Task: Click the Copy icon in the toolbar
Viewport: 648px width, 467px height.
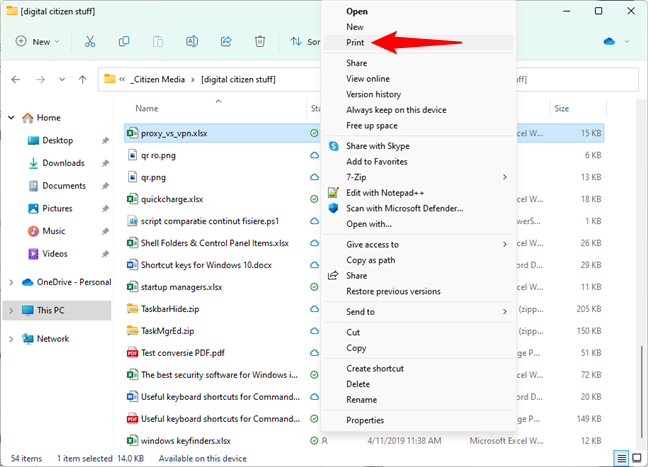Action: pyautogui.click(x=124, y=42)
